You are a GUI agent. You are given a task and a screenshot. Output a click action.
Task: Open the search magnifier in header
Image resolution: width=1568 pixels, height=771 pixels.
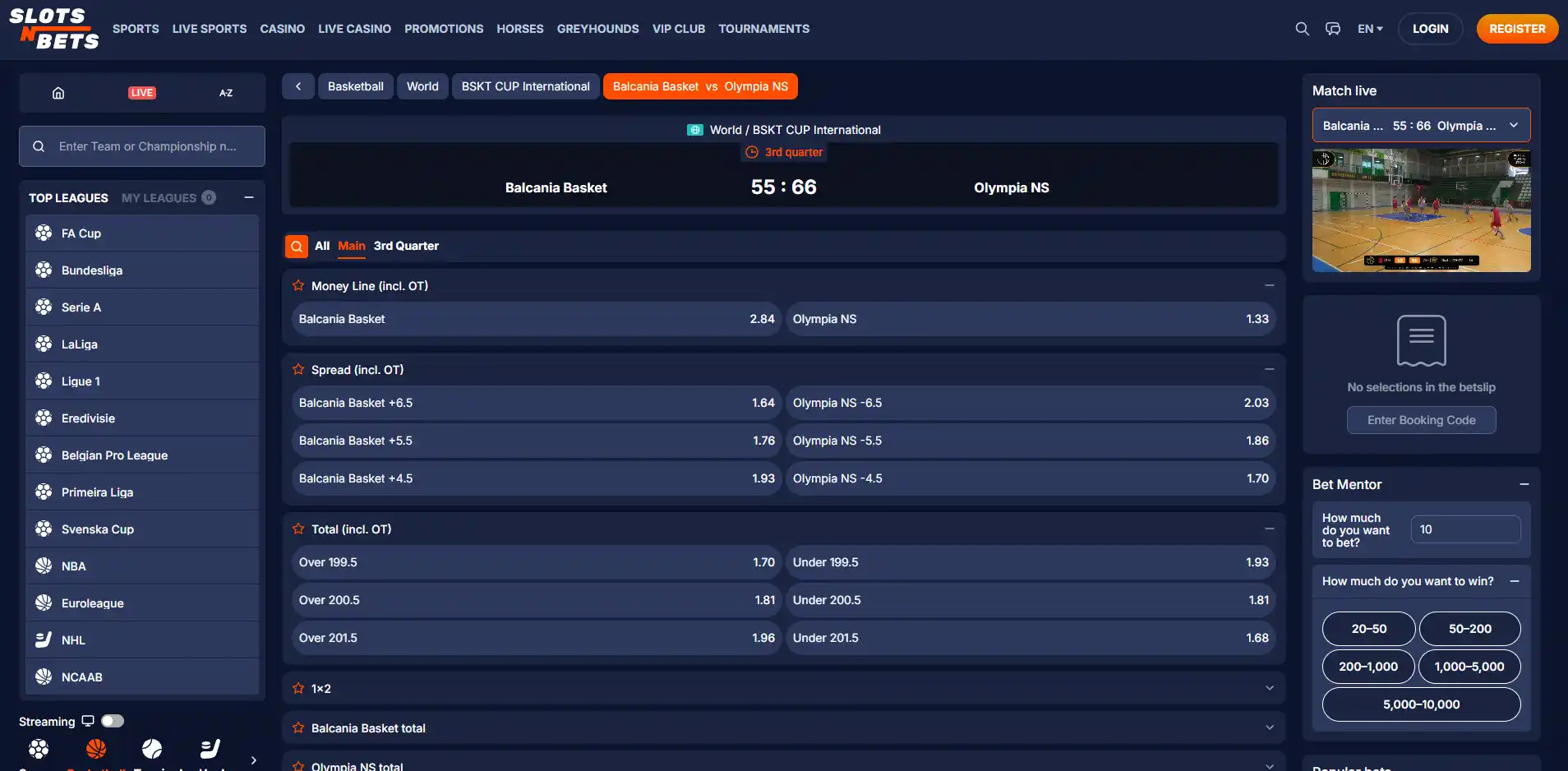click(x=1302, y=29)
